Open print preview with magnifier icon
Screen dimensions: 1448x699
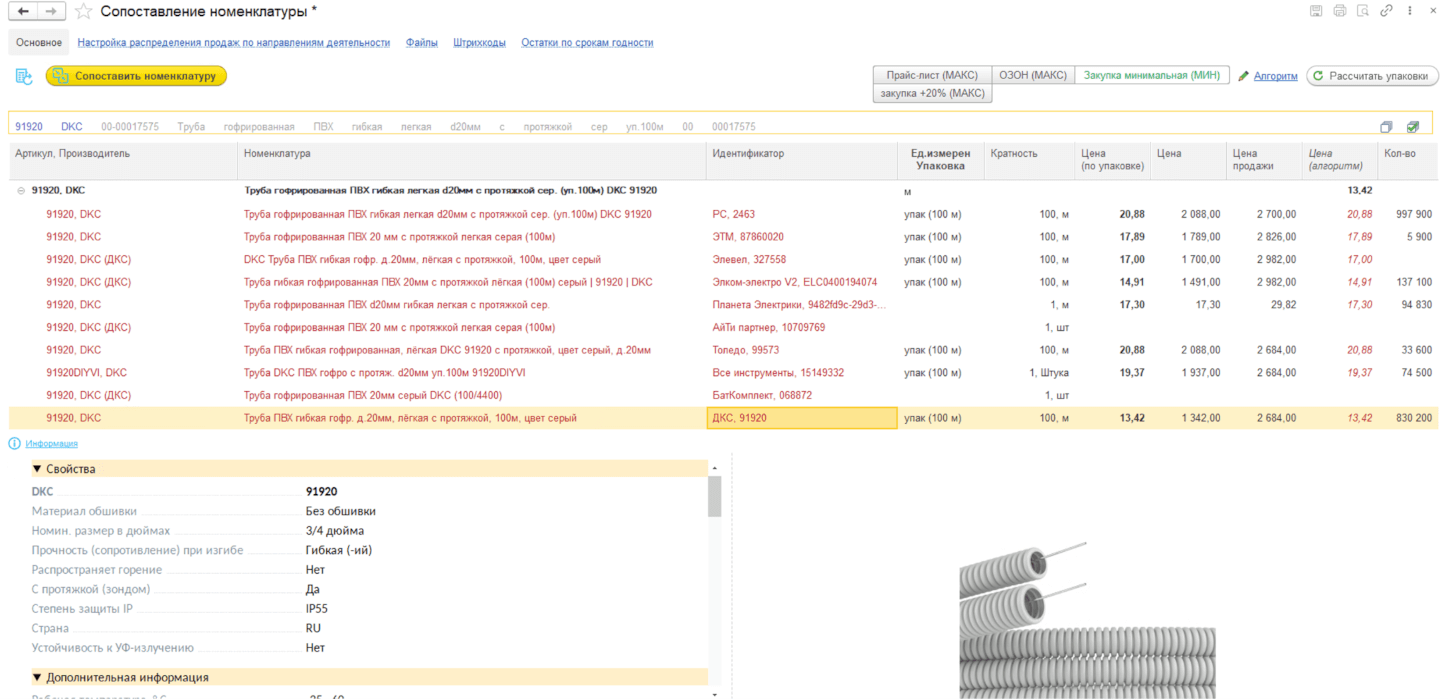pos(1362,11)
